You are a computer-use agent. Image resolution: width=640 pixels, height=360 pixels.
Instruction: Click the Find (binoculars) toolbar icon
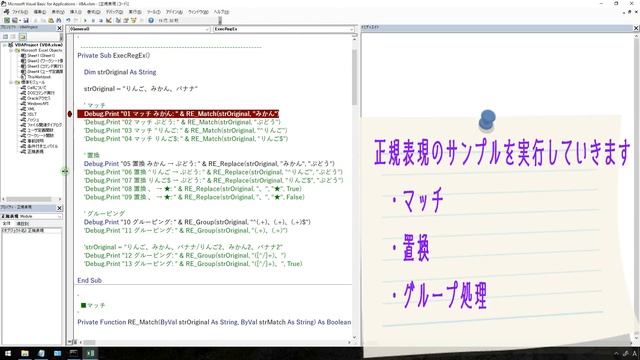(x=59, y=20)
